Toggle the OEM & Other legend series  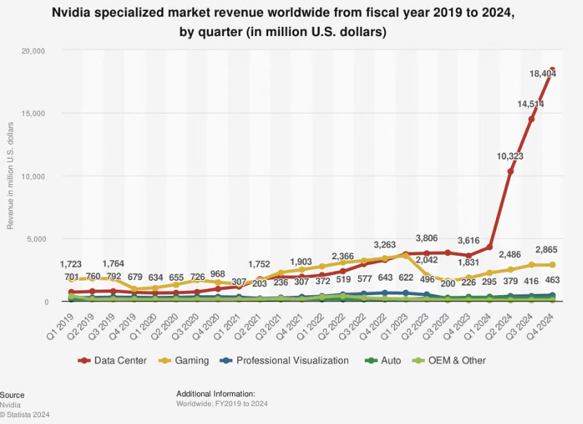click(x=449, y=360)
